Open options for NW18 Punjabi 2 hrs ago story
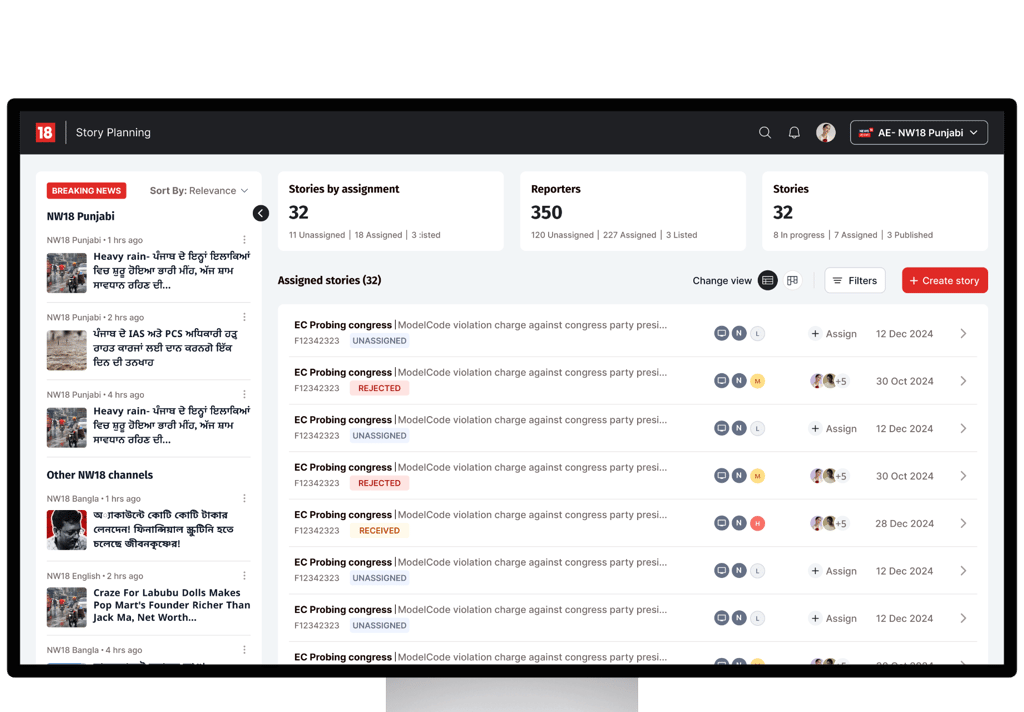 pos(244,317)
